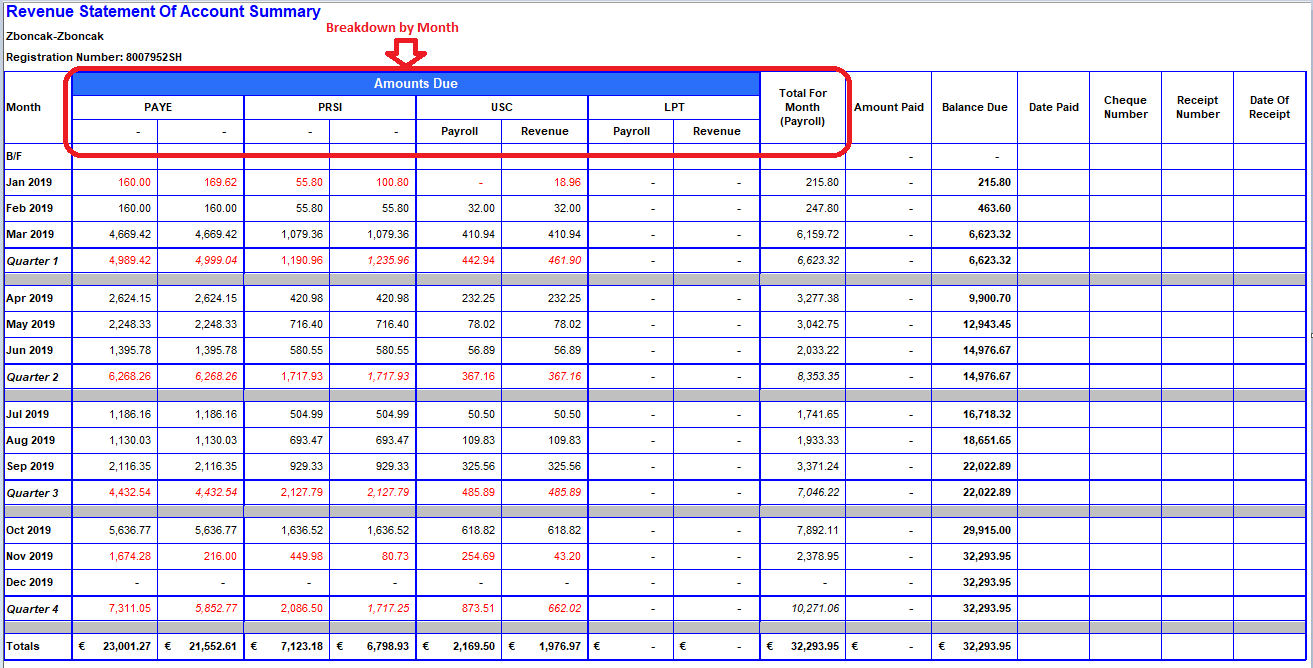Click the 1,976.97 USC figure in Totals

[560, 646]
